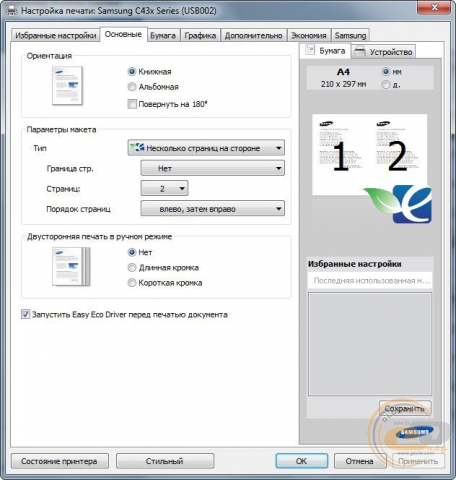The width and height of the screenshot is (456, 480).
Task: Switch to Основные tab
Action: (123, 34)
